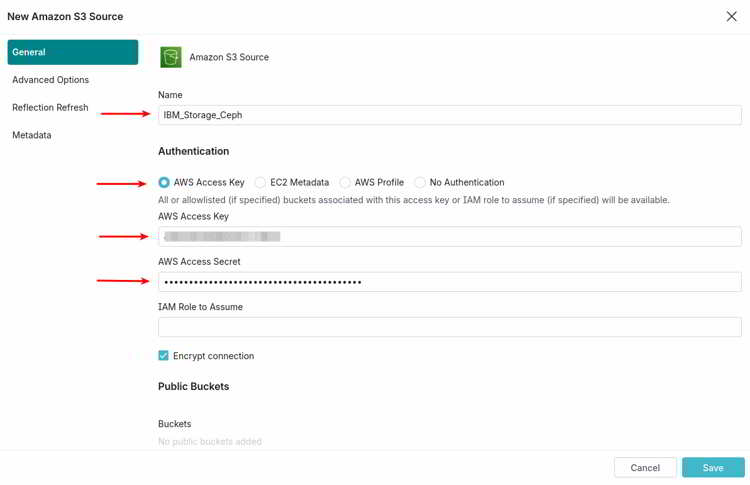Close the New Amazon S3 Source dialog
The height and width of the screenshot is (485, 750).
point(731,17)
